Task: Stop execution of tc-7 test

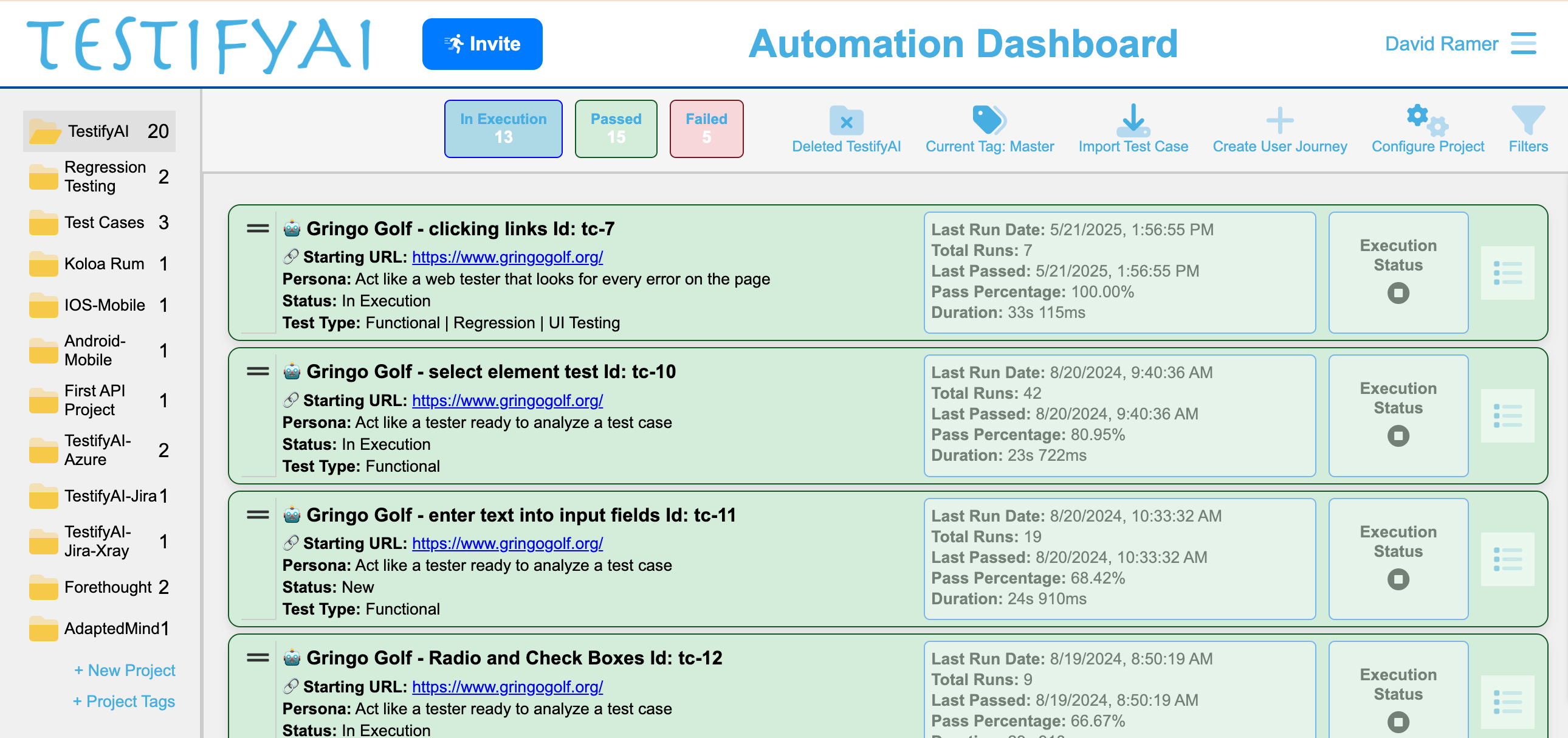Action: tap(1398, 293)
